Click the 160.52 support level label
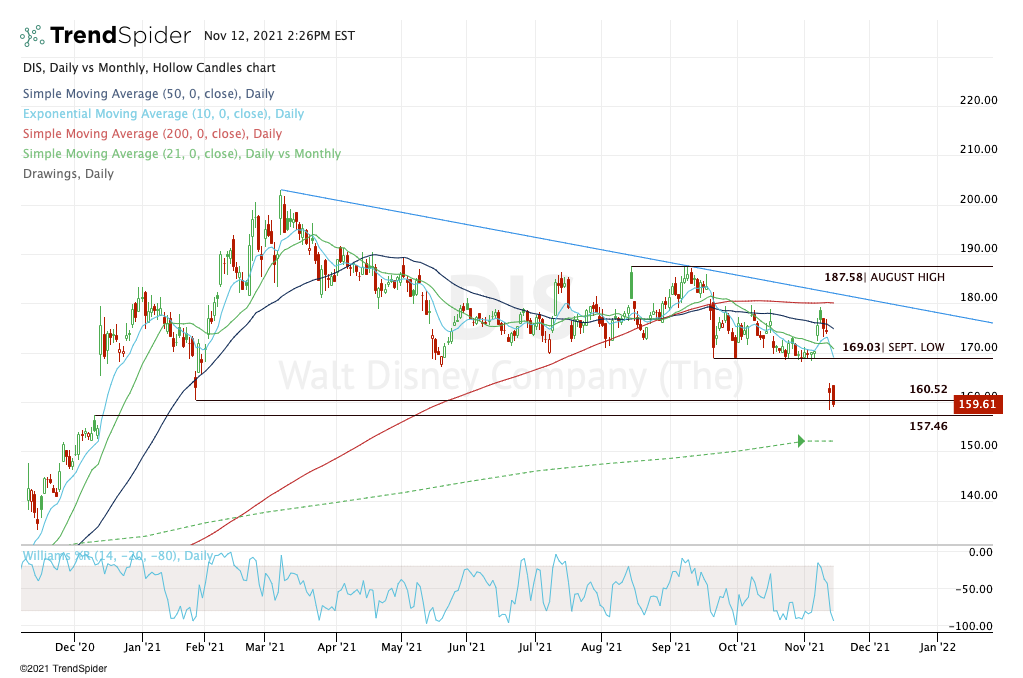 [x=928, y=389]
